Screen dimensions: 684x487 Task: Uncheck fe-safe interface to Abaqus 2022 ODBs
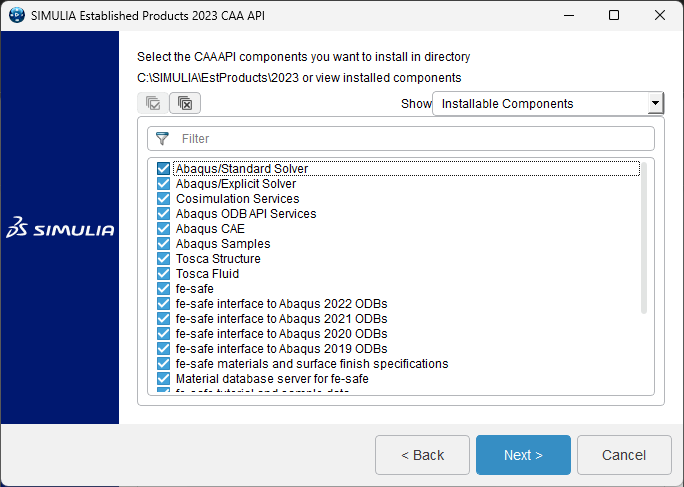coord(164,304)
